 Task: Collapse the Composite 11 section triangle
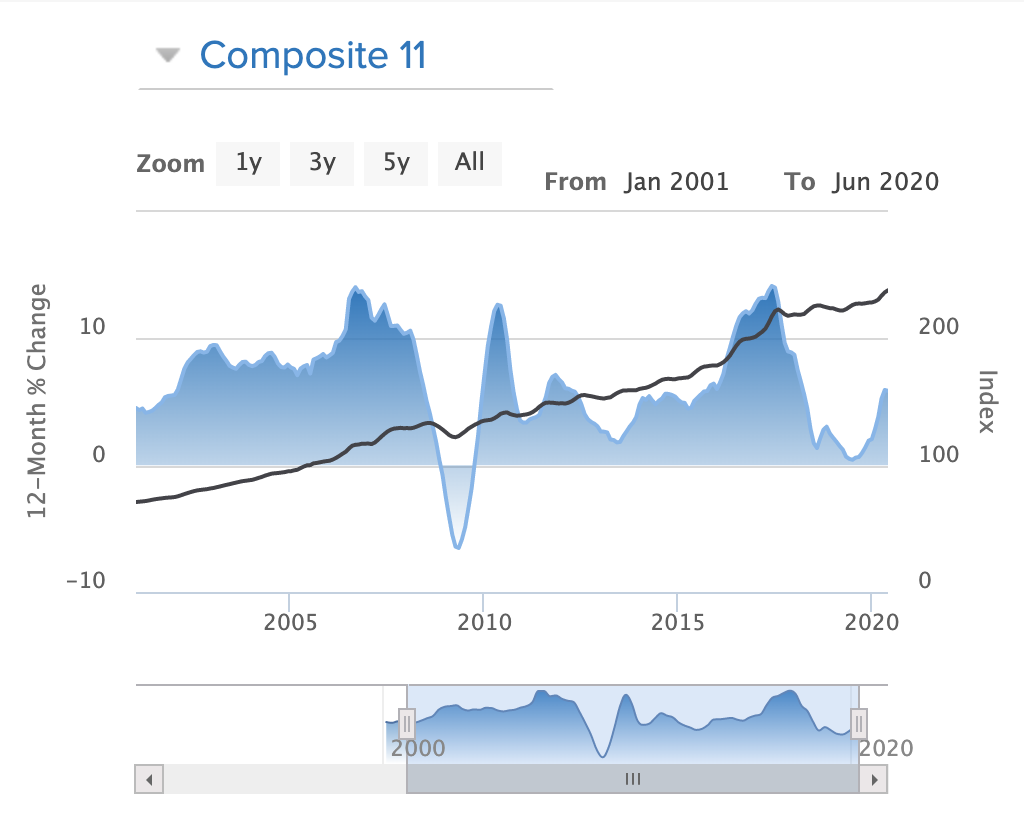(168, 56)
